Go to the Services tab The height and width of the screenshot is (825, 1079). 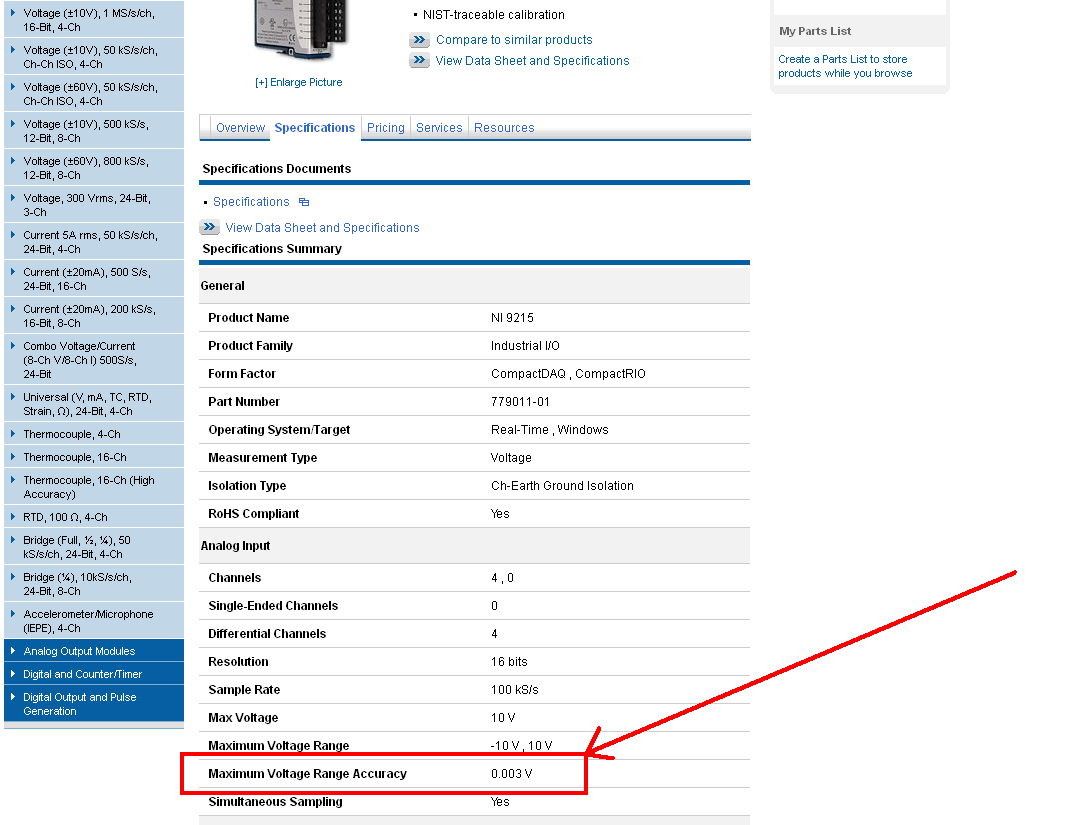click(x=439, y=127)
